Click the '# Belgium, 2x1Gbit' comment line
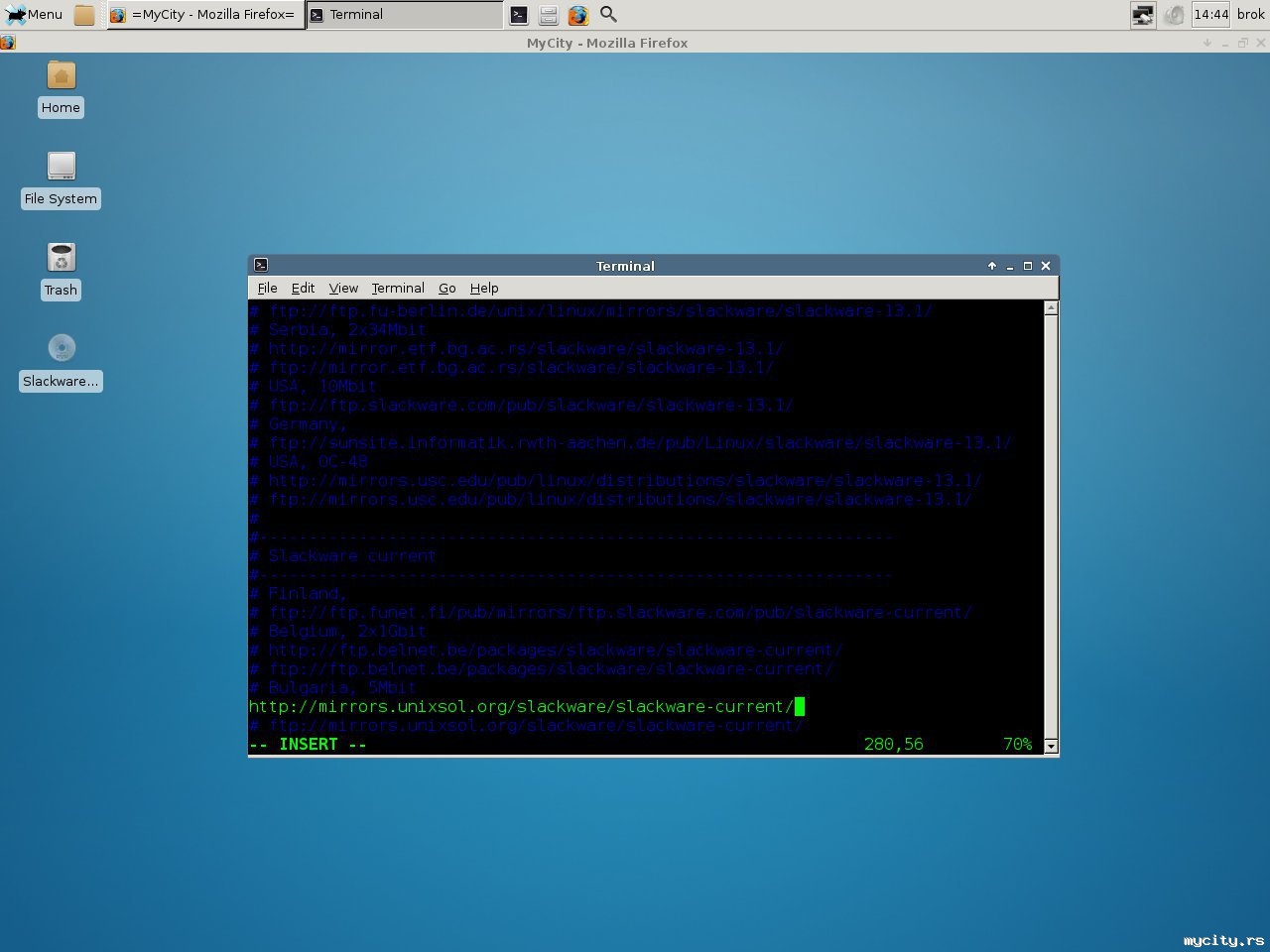This screenshot has width=1270, height=952. tap(337, 631)
